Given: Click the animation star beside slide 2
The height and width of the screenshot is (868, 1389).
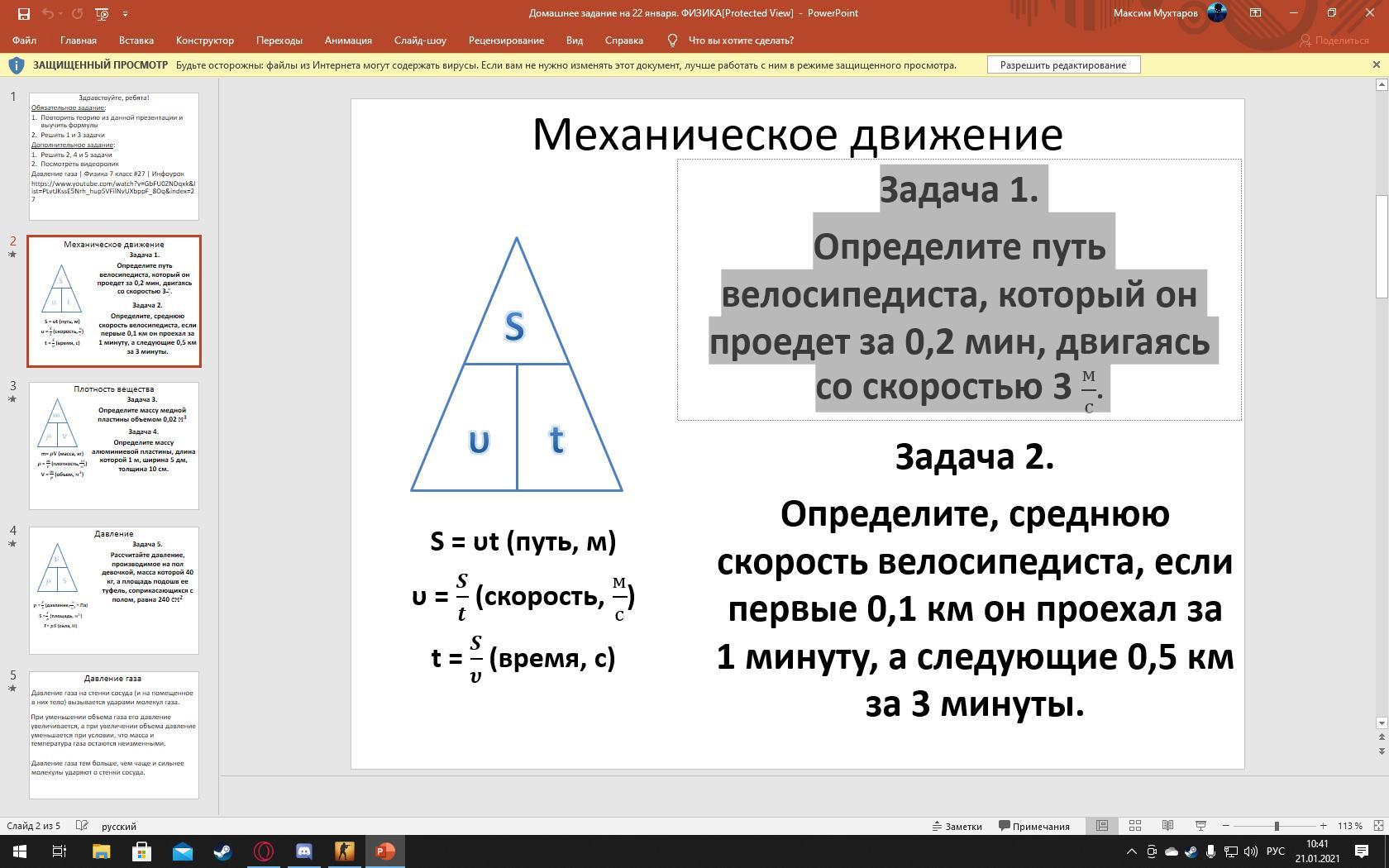Looking at the screenshot, I should (x=12, y=255).
